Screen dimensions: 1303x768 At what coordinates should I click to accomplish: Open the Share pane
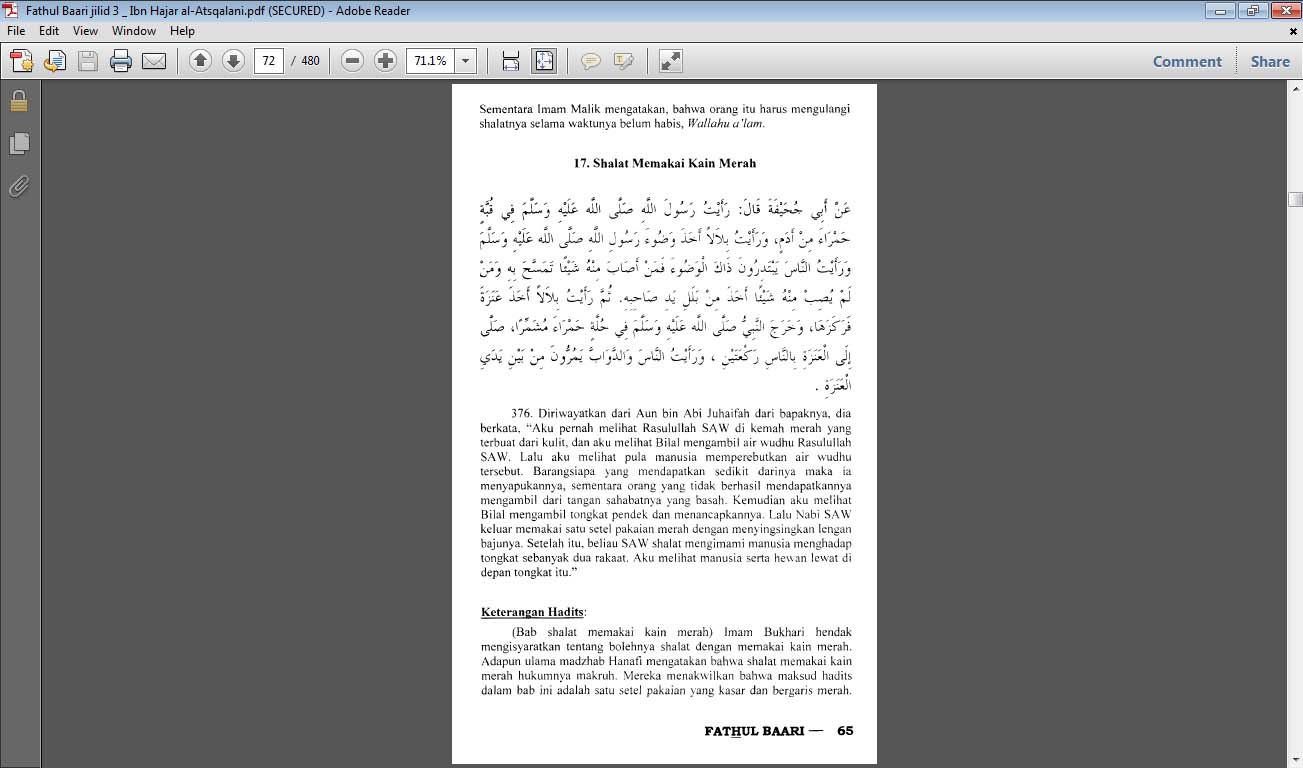1270,61
